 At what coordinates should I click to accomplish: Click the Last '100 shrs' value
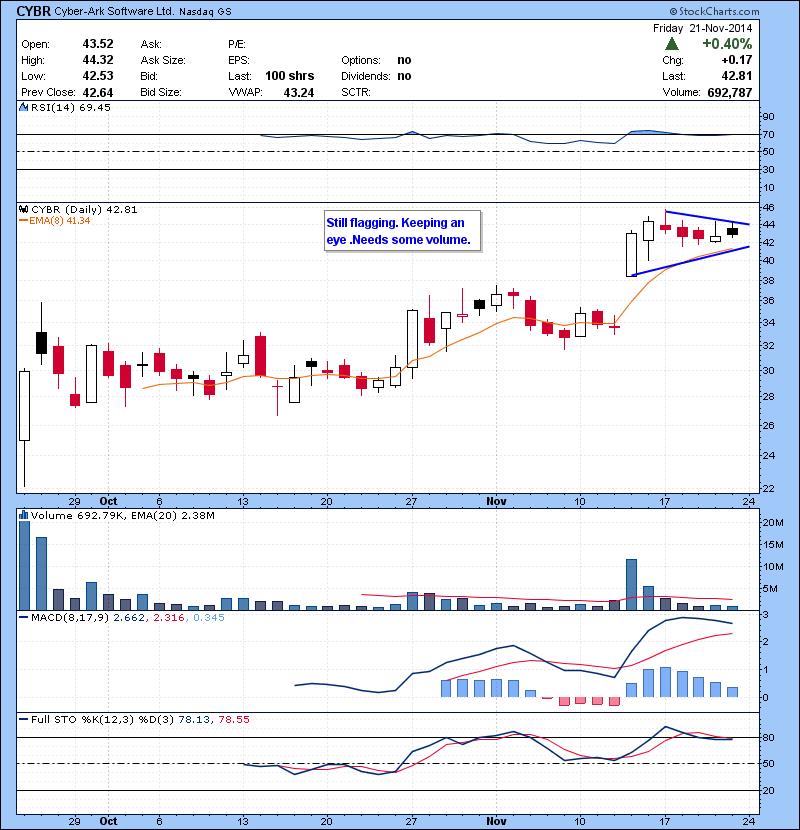coord(290,76)
